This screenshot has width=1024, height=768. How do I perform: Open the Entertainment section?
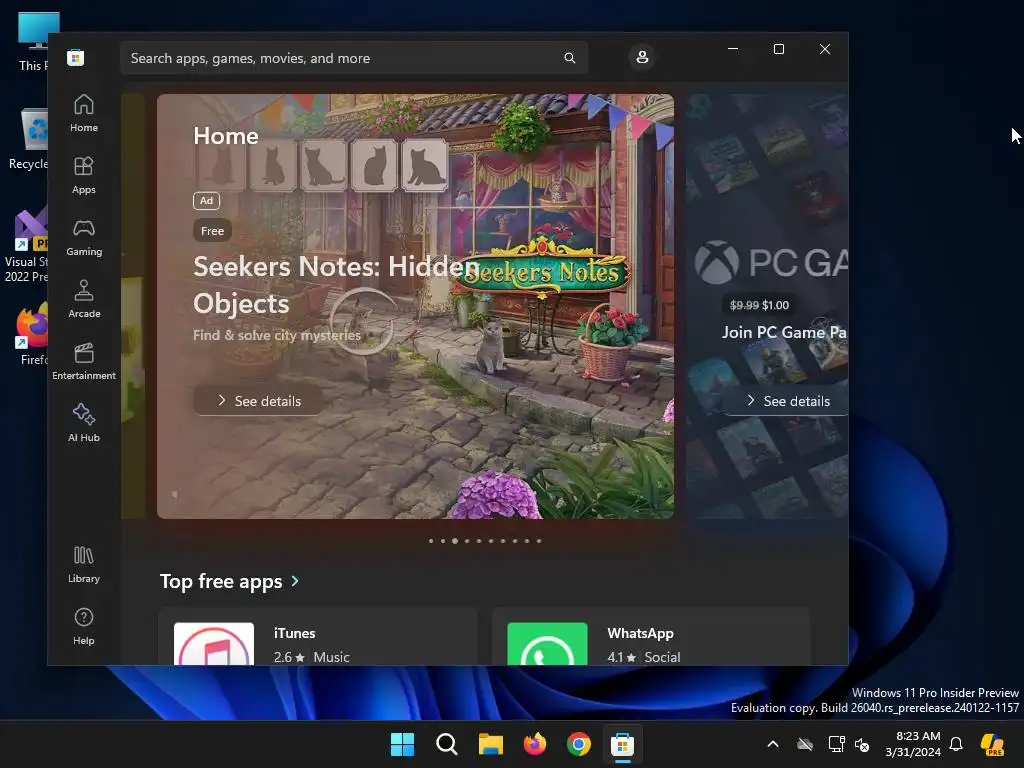pos(84,362)
